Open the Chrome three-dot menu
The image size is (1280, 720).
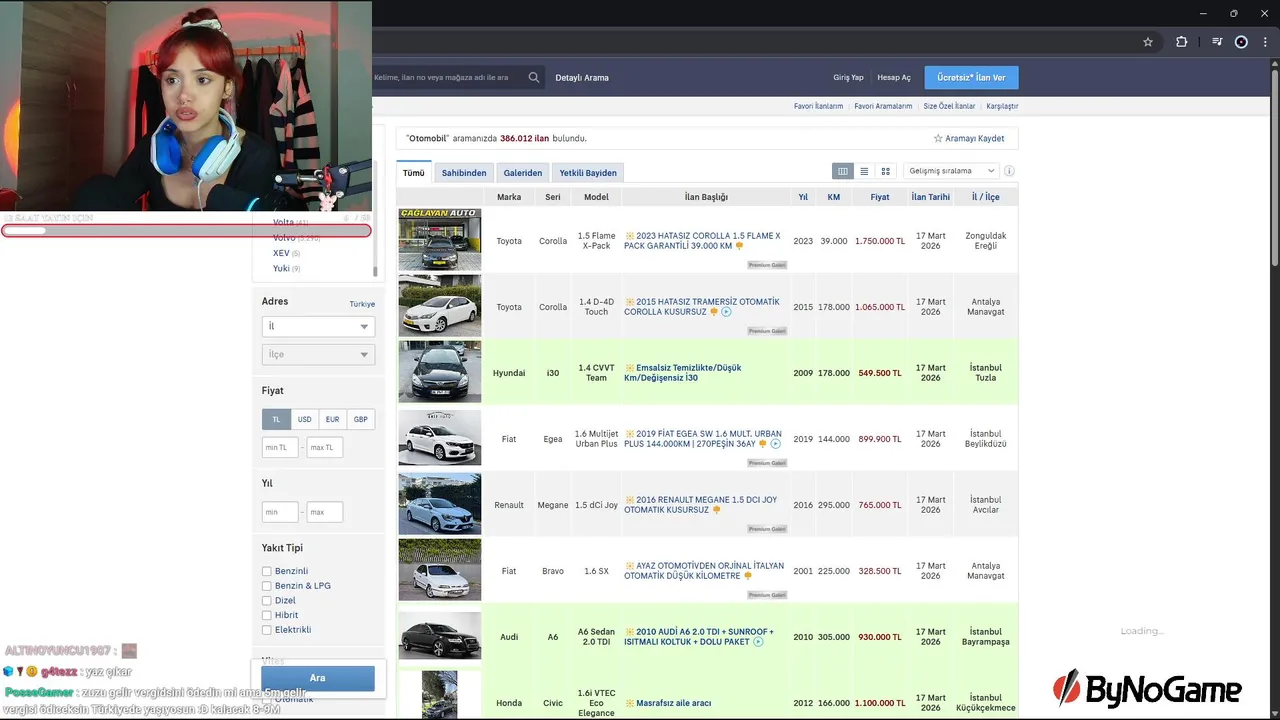(1265, 42)
